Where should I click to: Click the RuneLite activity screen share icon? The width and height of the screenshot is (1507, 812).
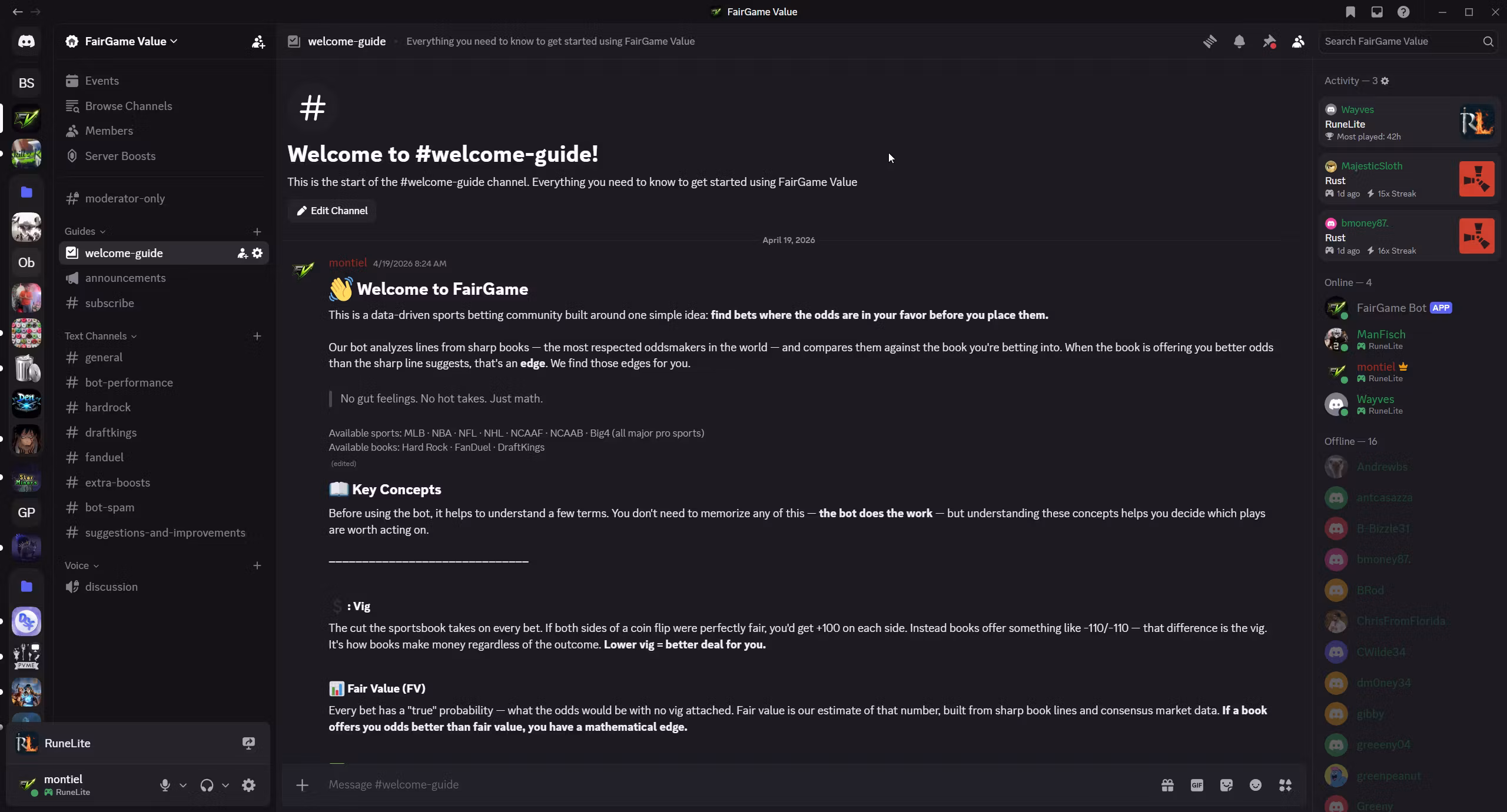click(248, 743)
